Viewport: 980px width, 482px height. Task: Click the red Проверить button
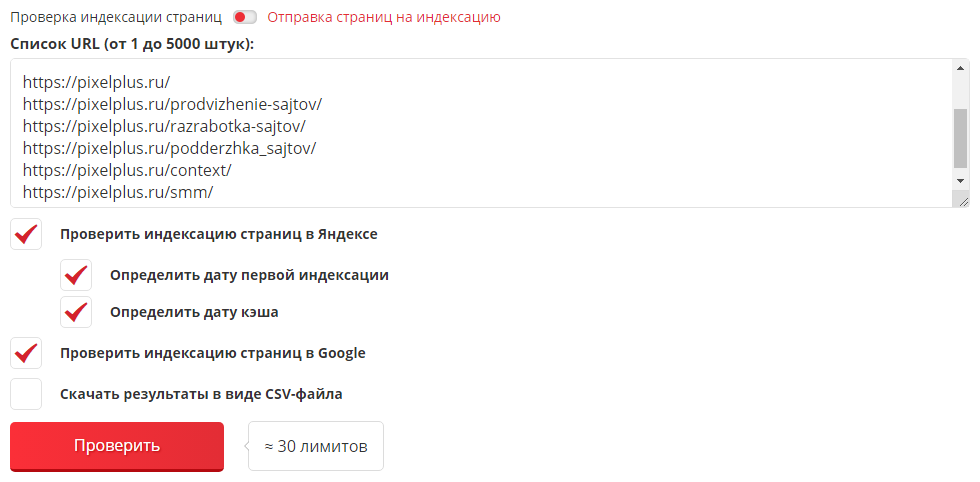tap(117, 446)
